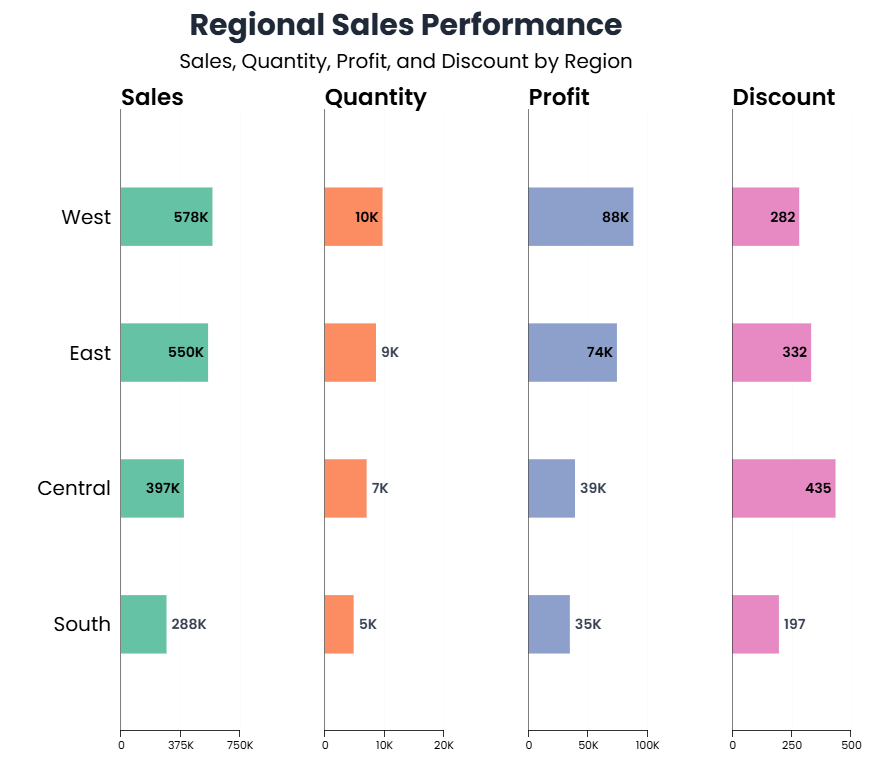This screenshot has height=762, width=888.
Task: Click the West Quantity bar (10K)
Action: point(353,217)
